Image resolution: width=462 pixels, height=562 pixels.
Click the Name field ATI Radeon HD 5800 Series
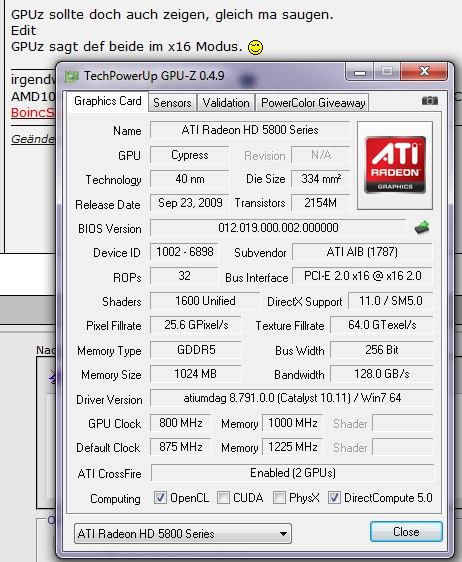pyautogui.click(x=250, y=130)
